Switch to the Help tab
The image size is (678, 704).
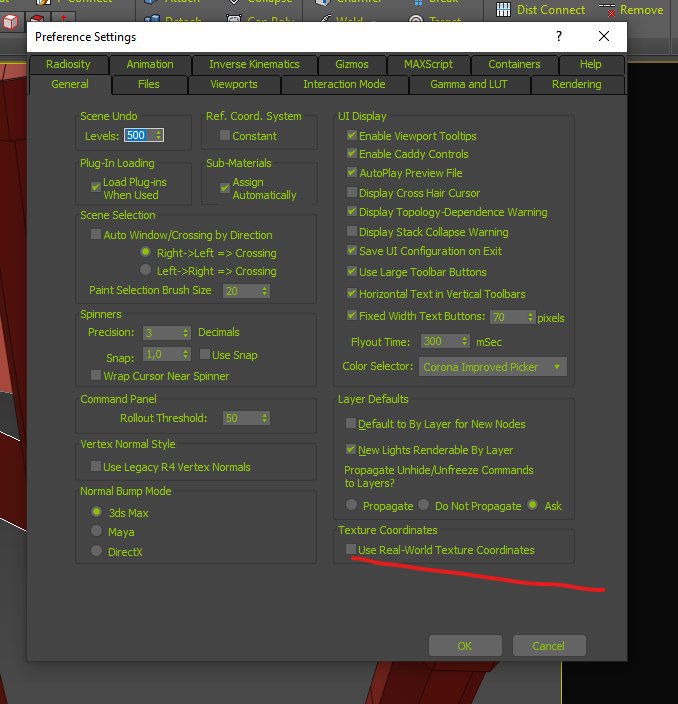(590, 64)
